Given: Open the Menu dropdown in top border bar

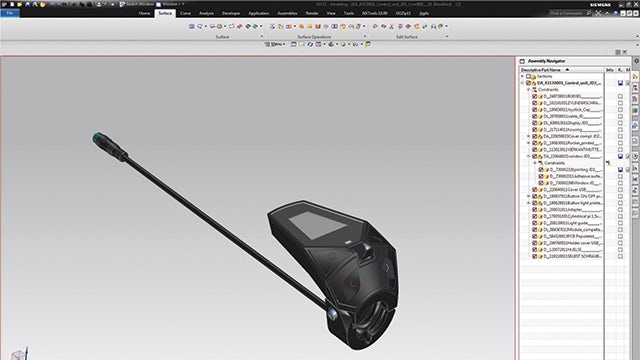Looking at the screenshot, I should (x=274, y=44).
